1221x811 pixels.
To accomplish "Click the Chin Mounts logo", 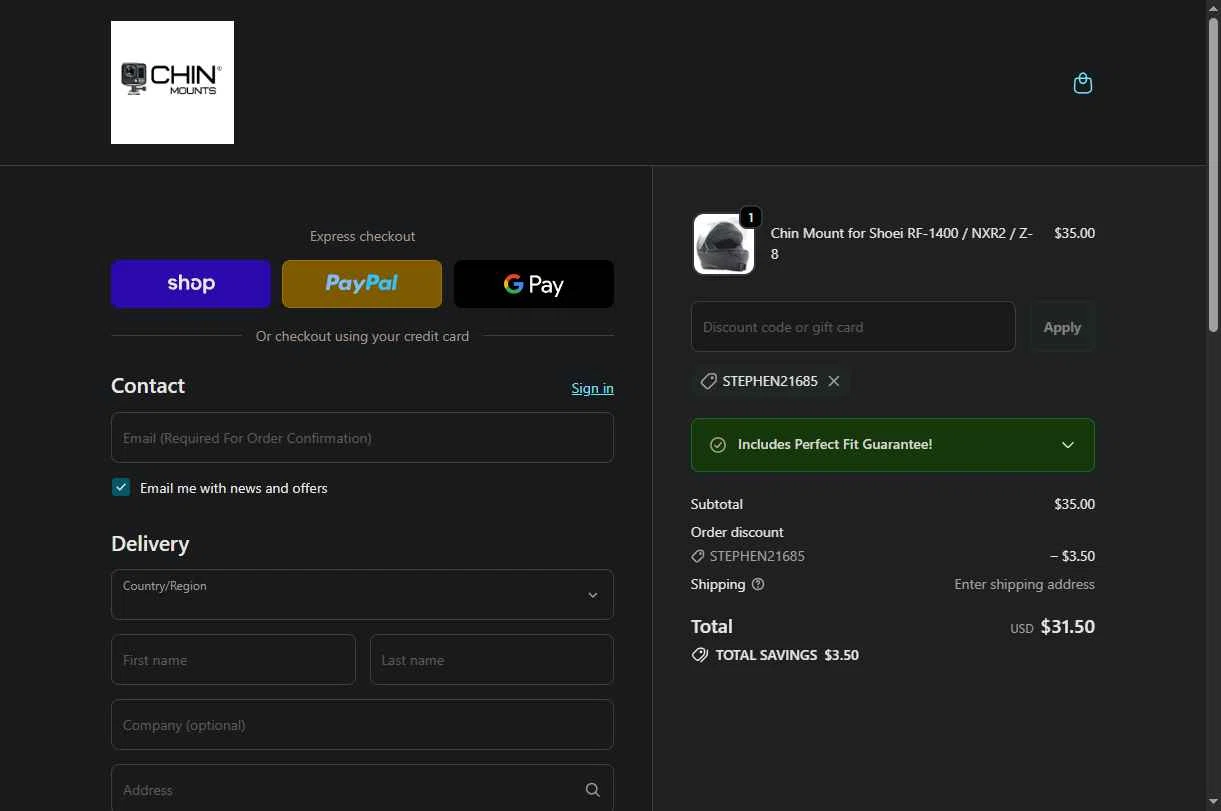I will [172, 82].
